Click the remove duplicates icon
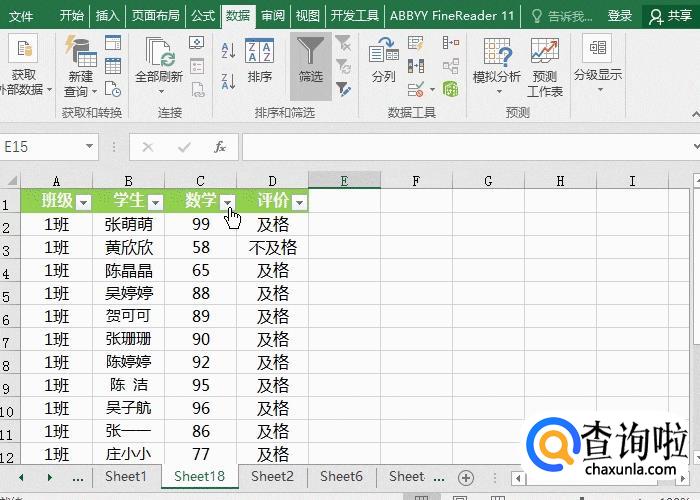 [416, 66]
